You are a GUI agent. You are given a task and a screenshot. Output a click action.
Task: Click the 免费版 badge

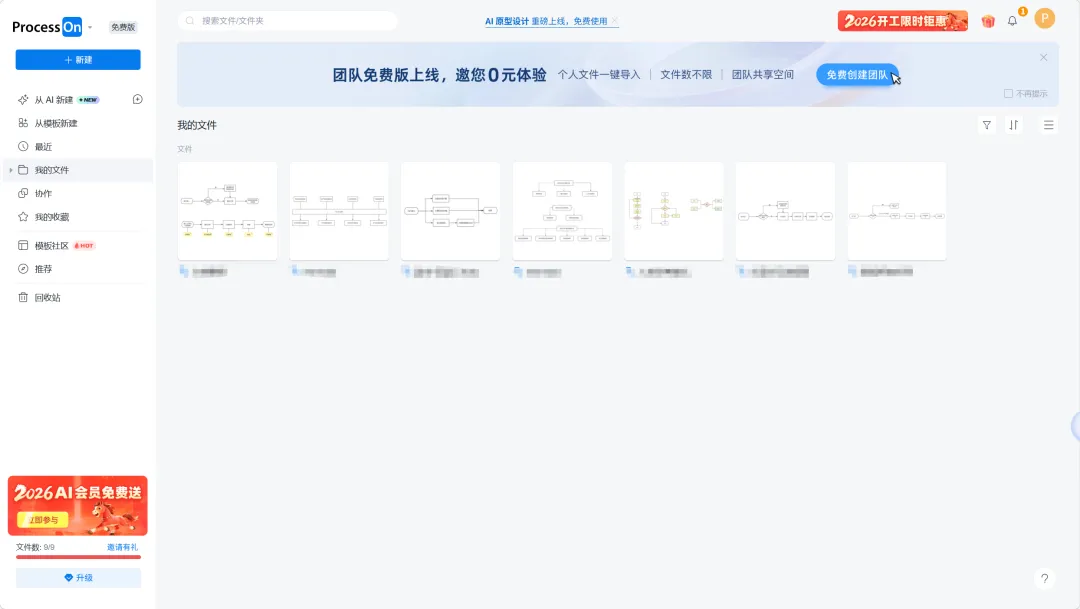point(123,28)
